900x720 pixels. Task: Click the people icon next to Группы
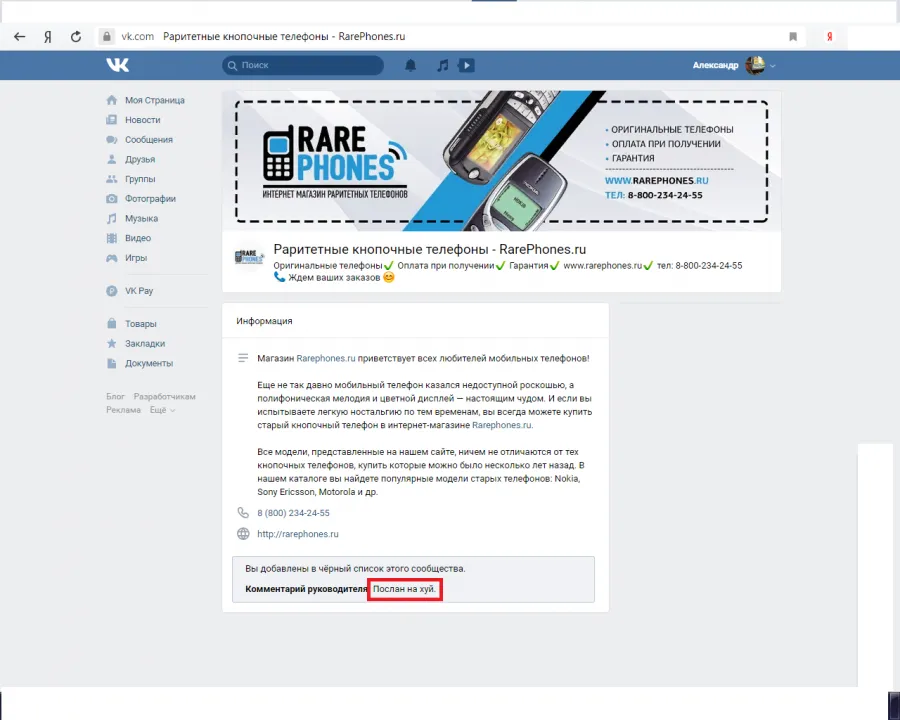(x=111, y=179)
